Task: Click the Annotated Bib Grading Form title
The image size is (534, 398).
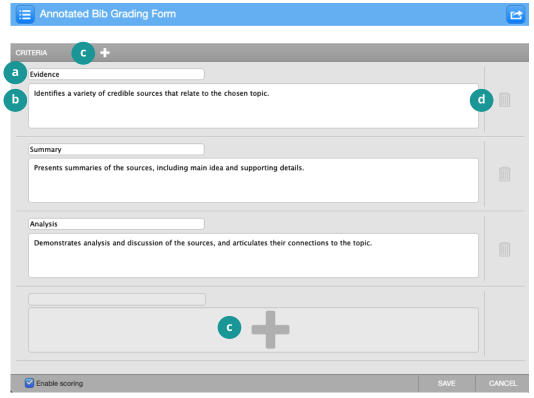Action: [108, 14]
